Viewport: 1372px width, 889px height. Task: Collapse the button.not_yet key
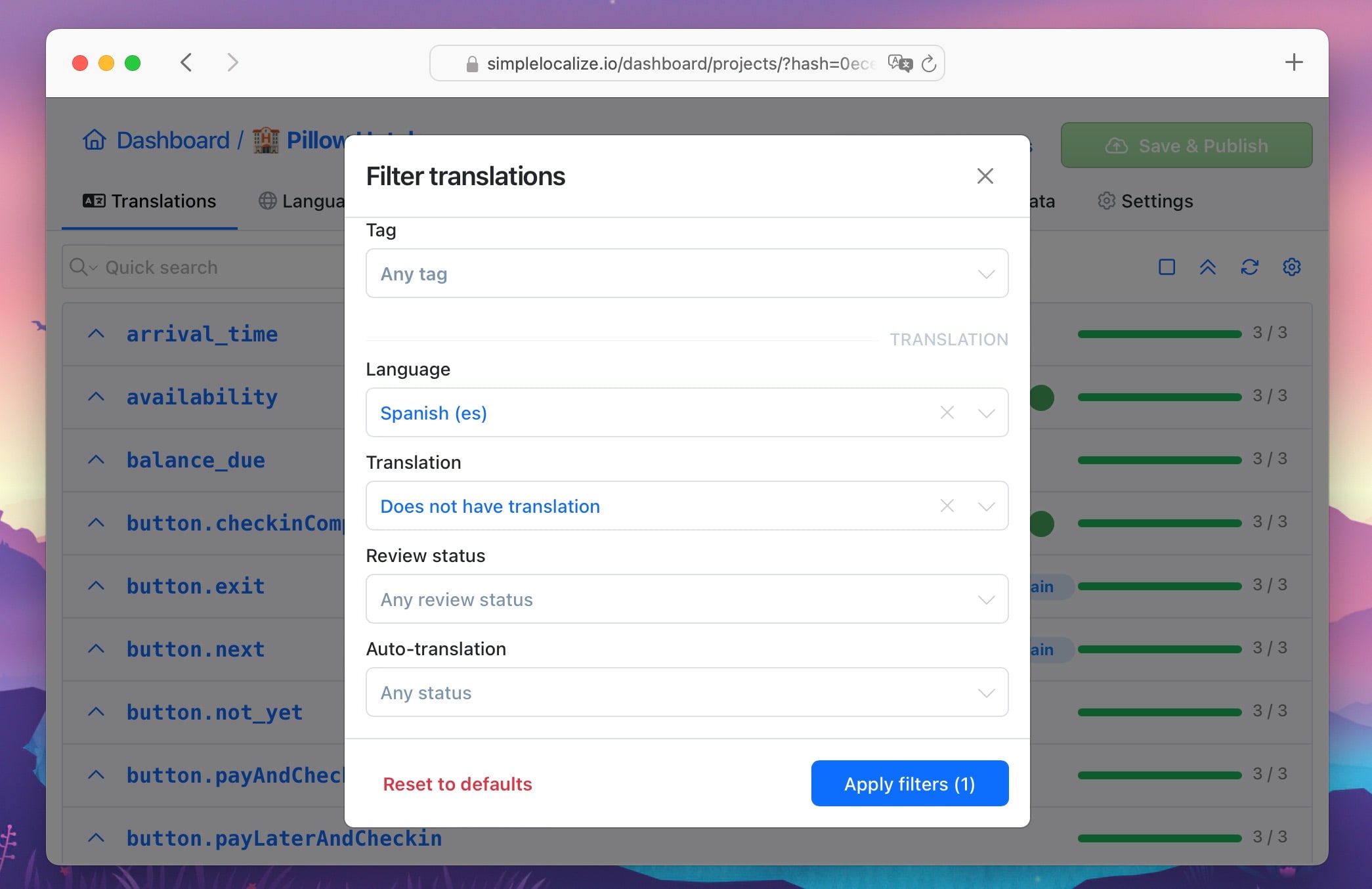tap(96, 712)
